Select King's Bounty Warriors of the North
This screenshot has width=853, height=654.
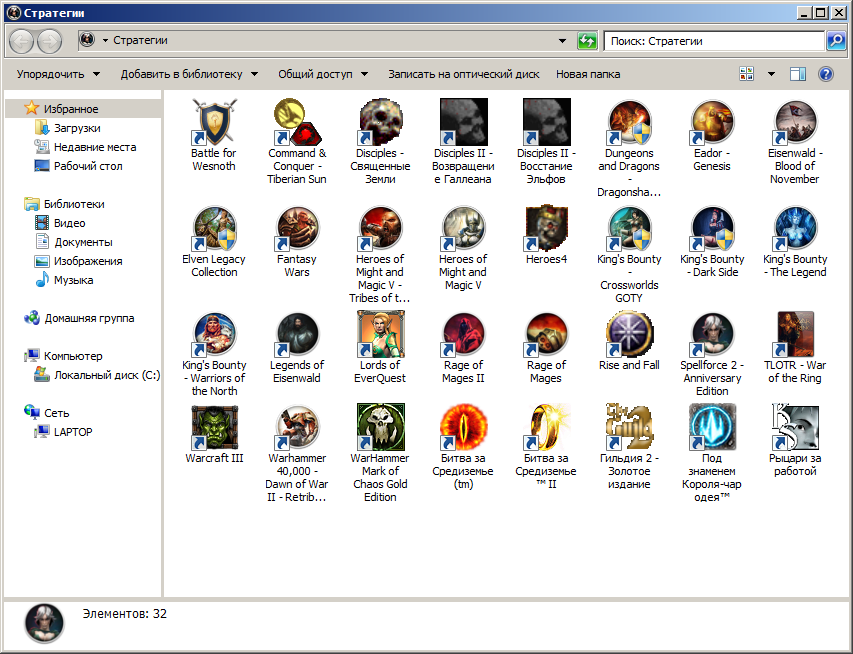point(214,354)
